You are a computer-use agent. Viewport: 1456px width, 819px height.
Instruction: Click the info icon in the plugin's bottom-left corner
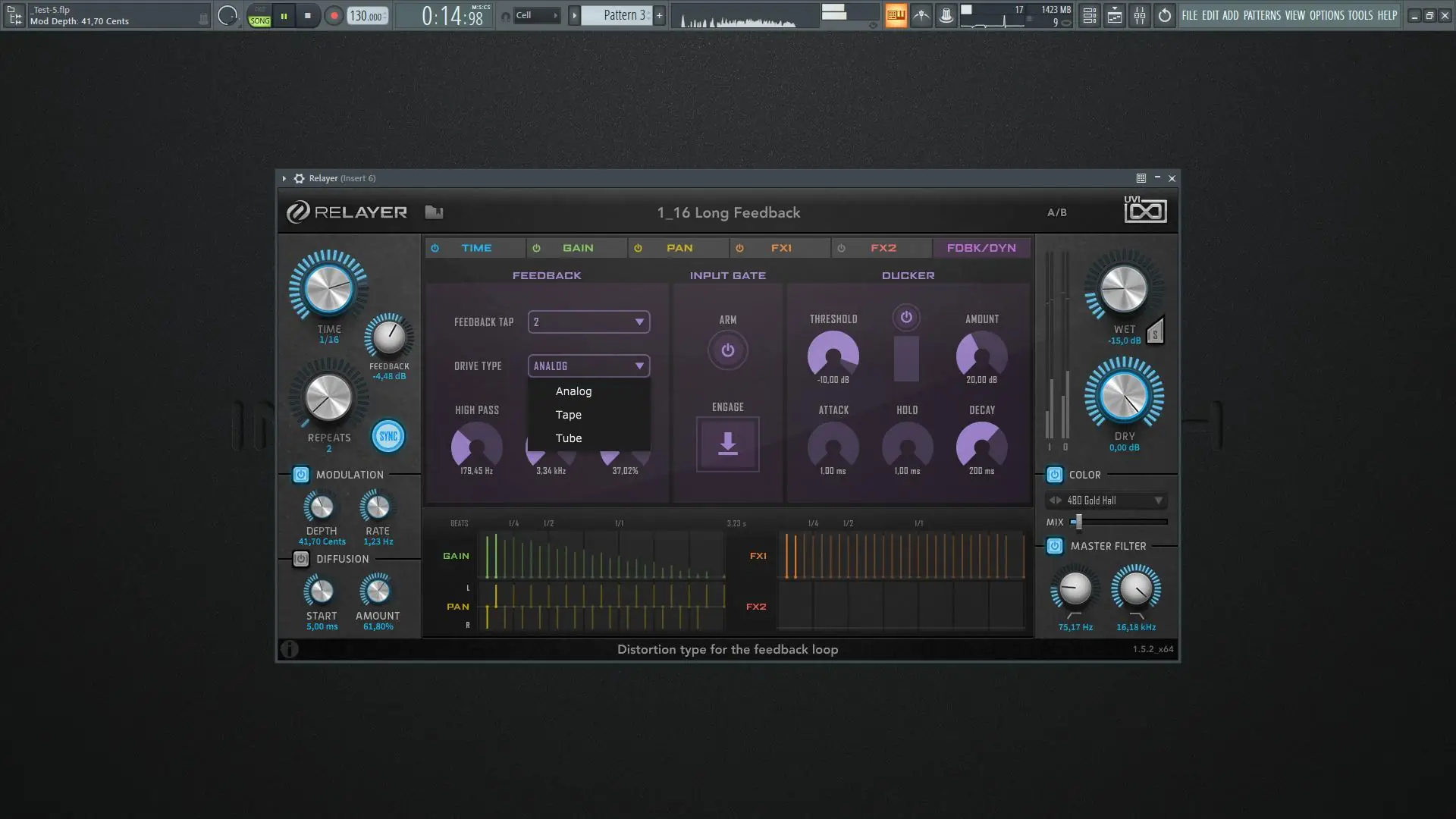tap(290, 649)
